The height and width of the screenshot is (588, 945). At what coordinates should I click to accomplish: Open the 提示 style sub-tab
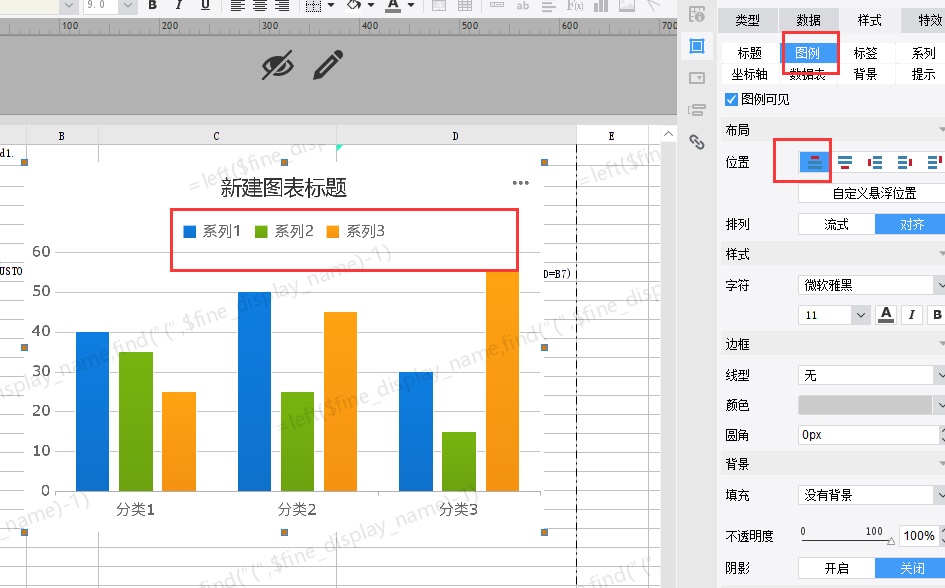(x=922, y=74)
